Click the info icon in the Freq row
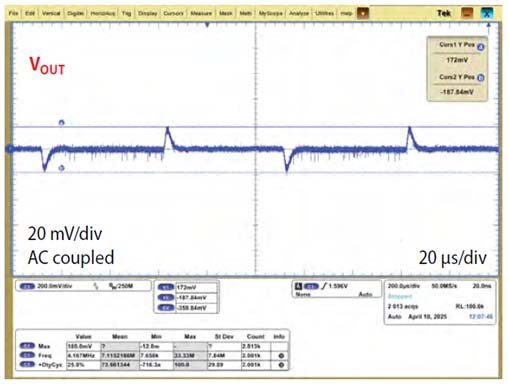 (281, 356)
